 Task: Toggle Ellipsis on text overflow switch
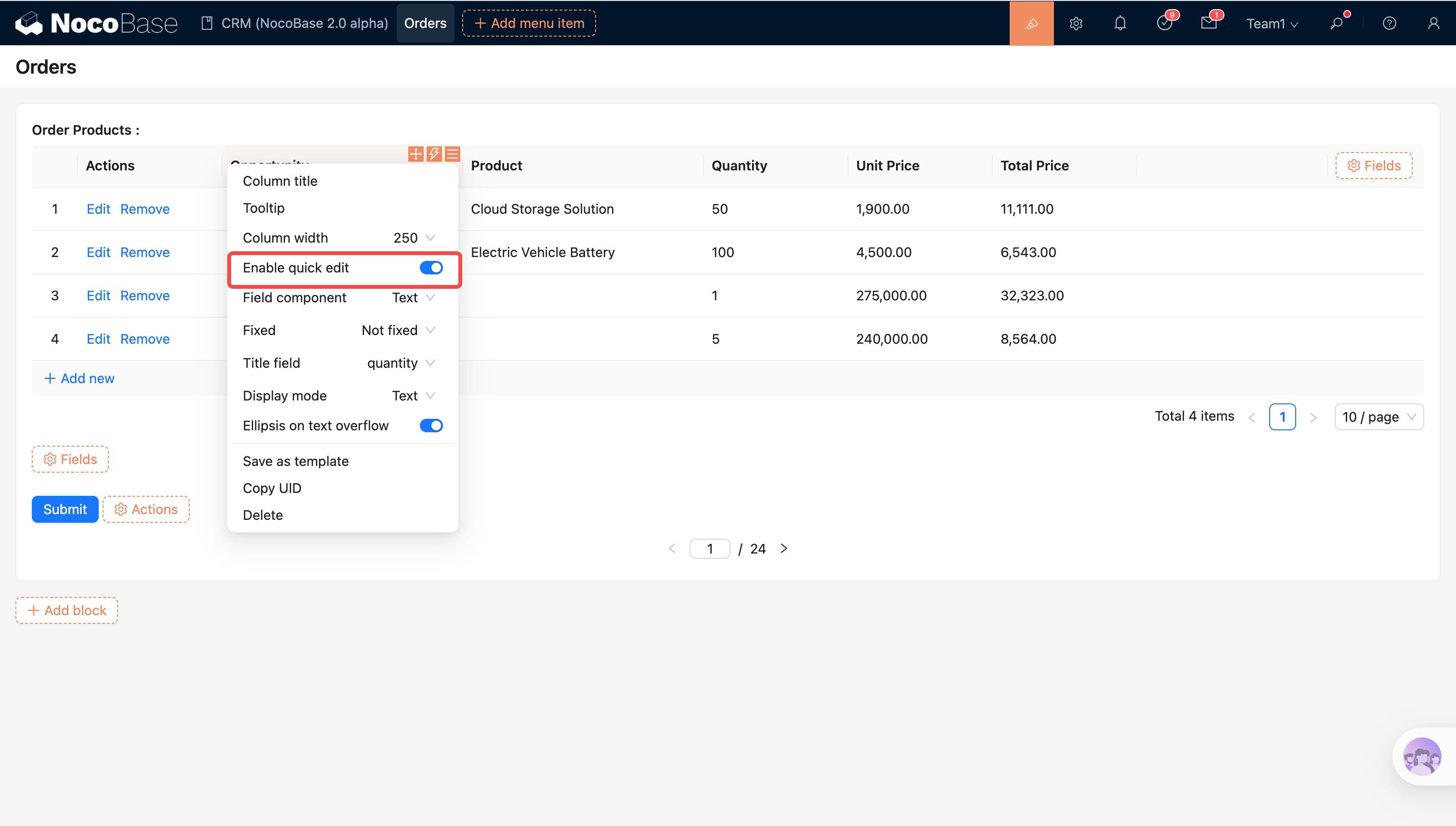tap(430, 426)
